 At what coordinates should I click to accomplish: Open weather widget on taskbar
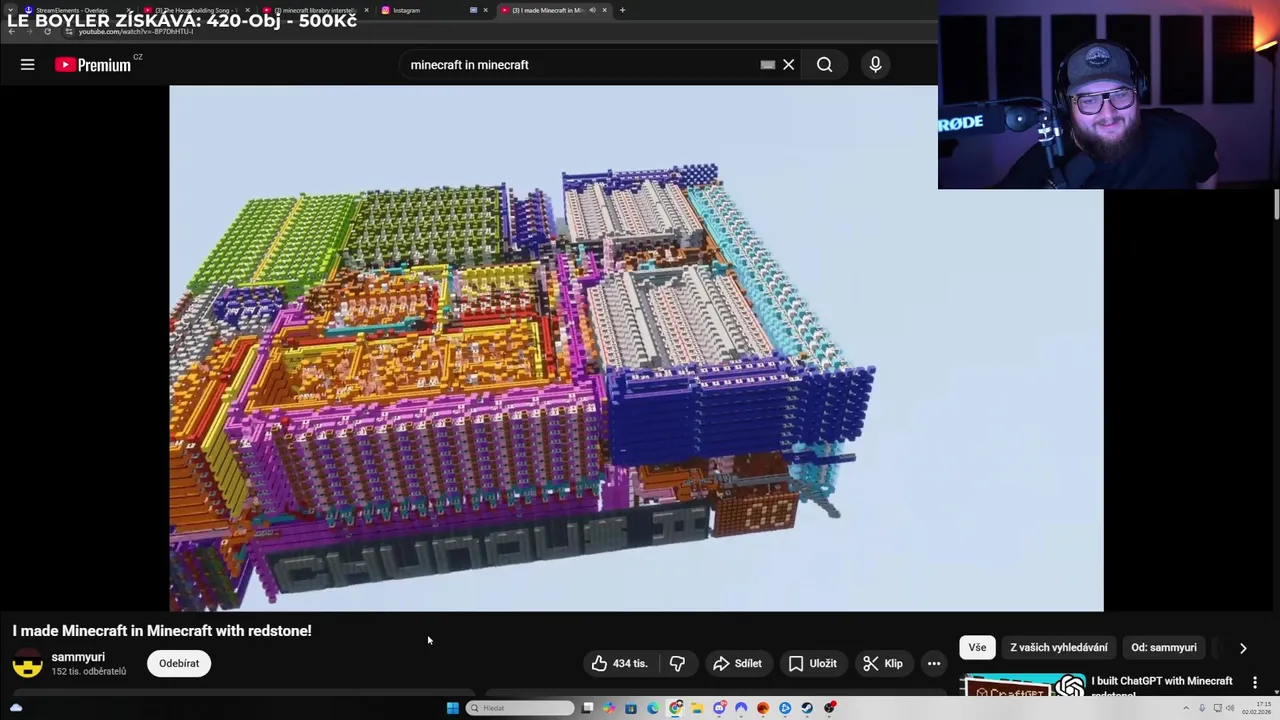(x=16, y=708)
